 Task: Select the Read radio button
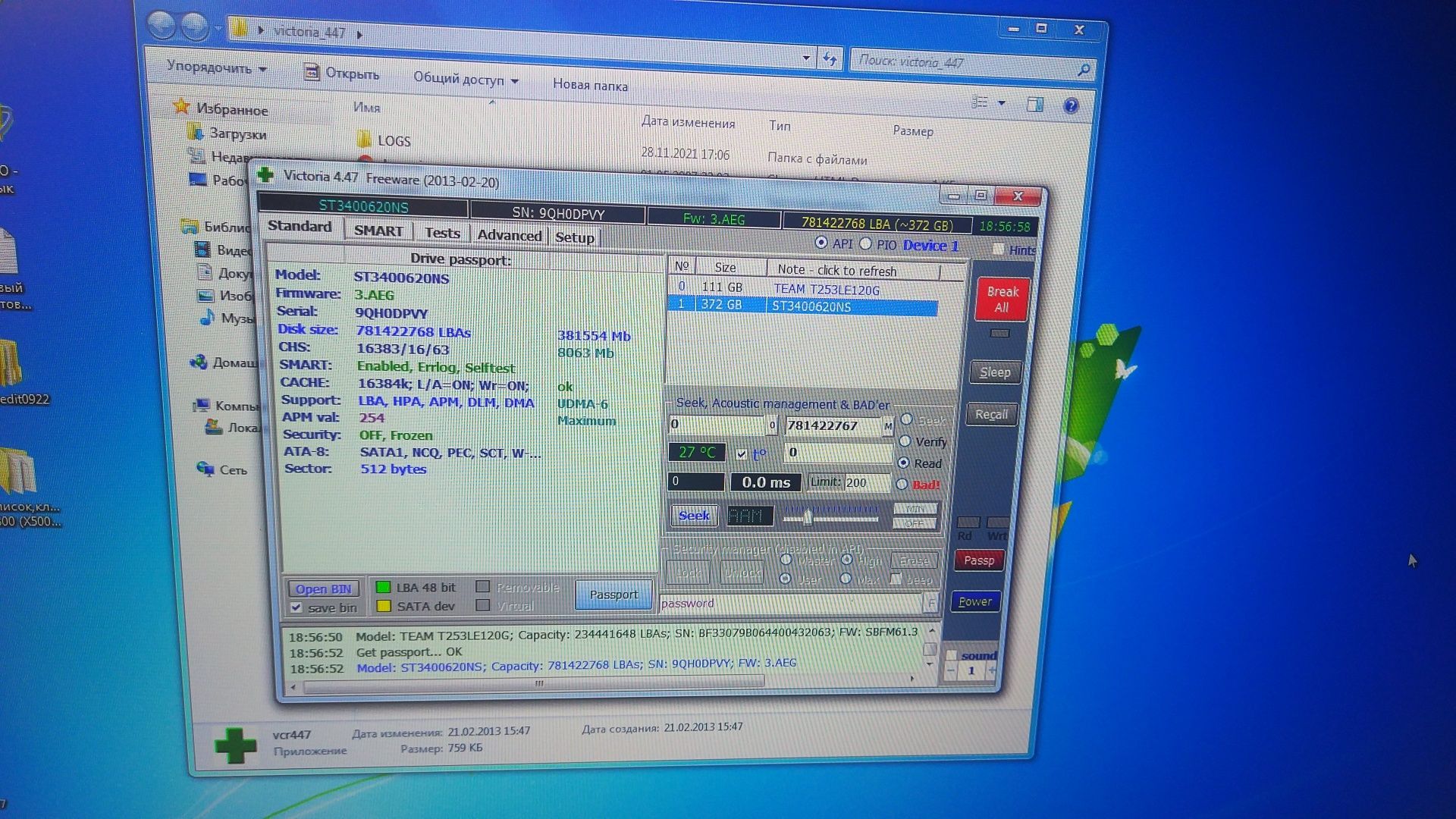[903, 463]
